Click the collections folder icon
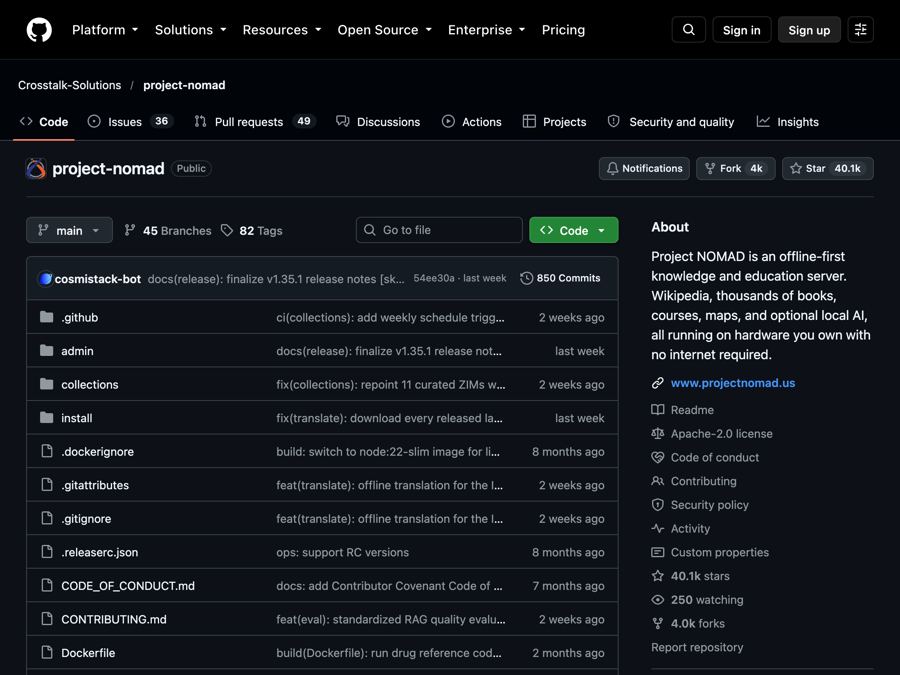The height and width of the screenshot is (675, 900). pyautogui.click(x=46, y=385)
